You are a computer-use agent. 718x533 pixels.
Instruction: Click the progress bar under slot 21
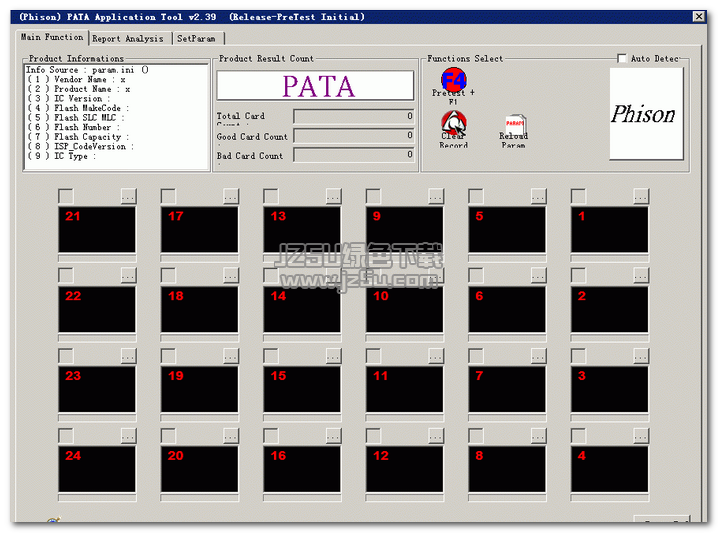[x=97, y=259]
